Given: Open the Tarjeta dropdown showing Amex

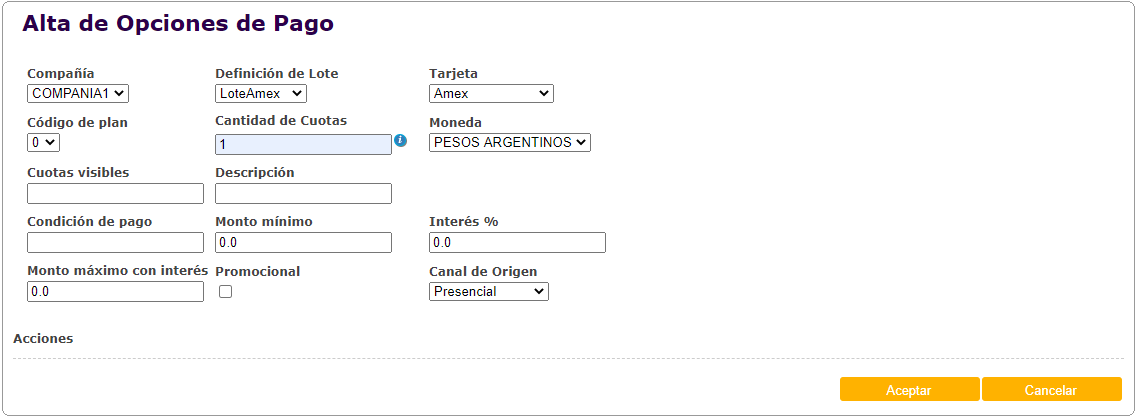Looking at the screenshot, I should click(491, 93).
